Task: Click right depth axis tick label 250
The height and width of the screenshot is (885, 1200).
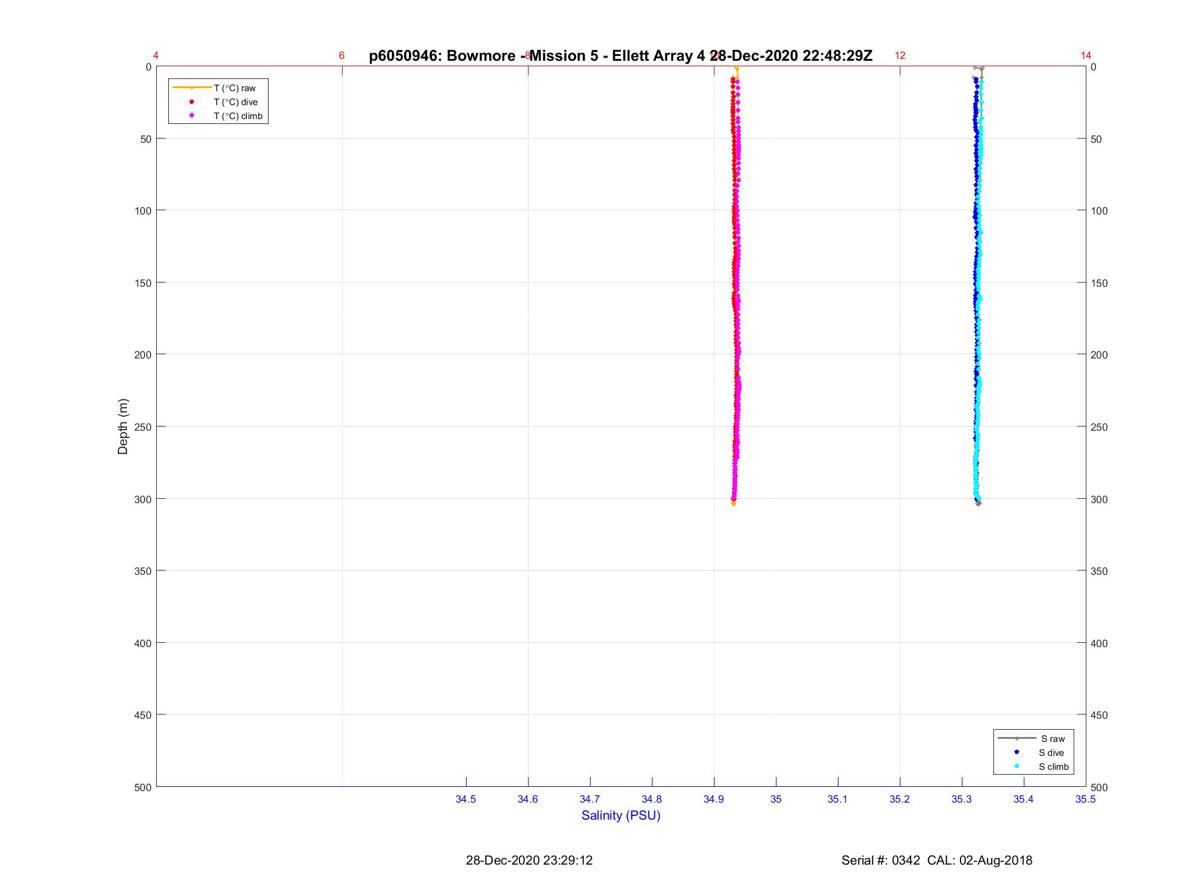Action: pyautogui.click(x=1100, y=427)
